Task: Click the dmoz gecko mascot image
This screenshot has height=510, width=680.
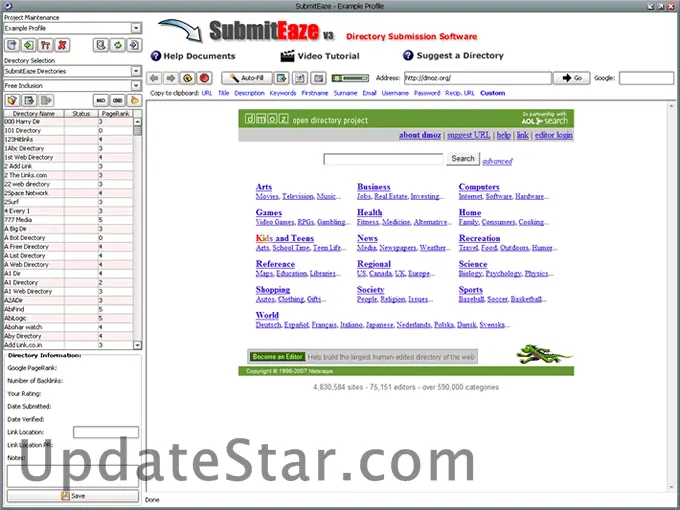Action: click(544, 354)
